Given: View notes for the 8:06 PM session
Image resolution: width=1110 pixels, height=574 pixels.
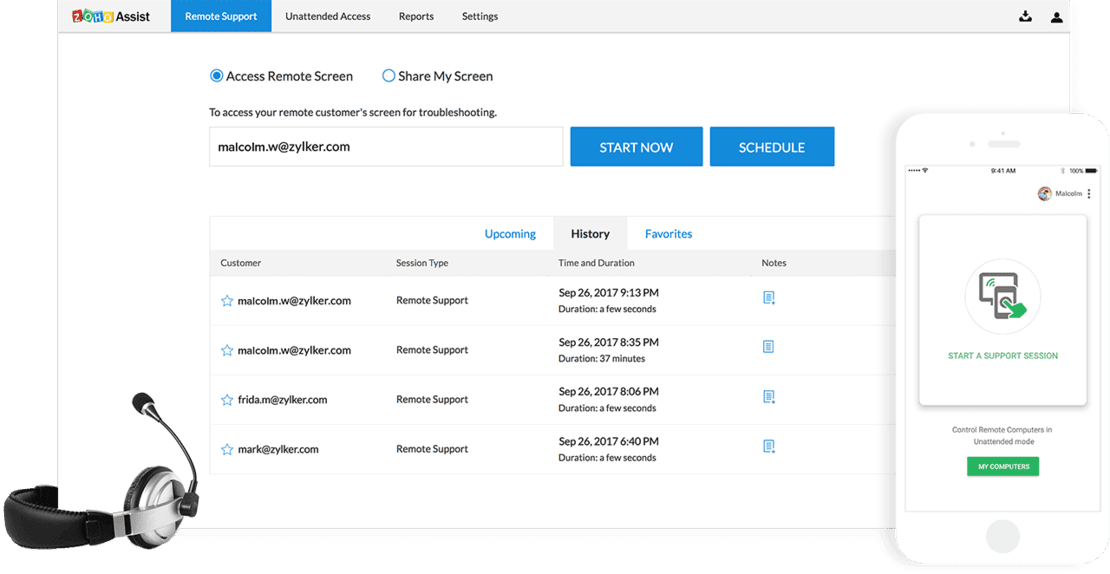Looking at the screenshot, I should [x=769, y=397].
